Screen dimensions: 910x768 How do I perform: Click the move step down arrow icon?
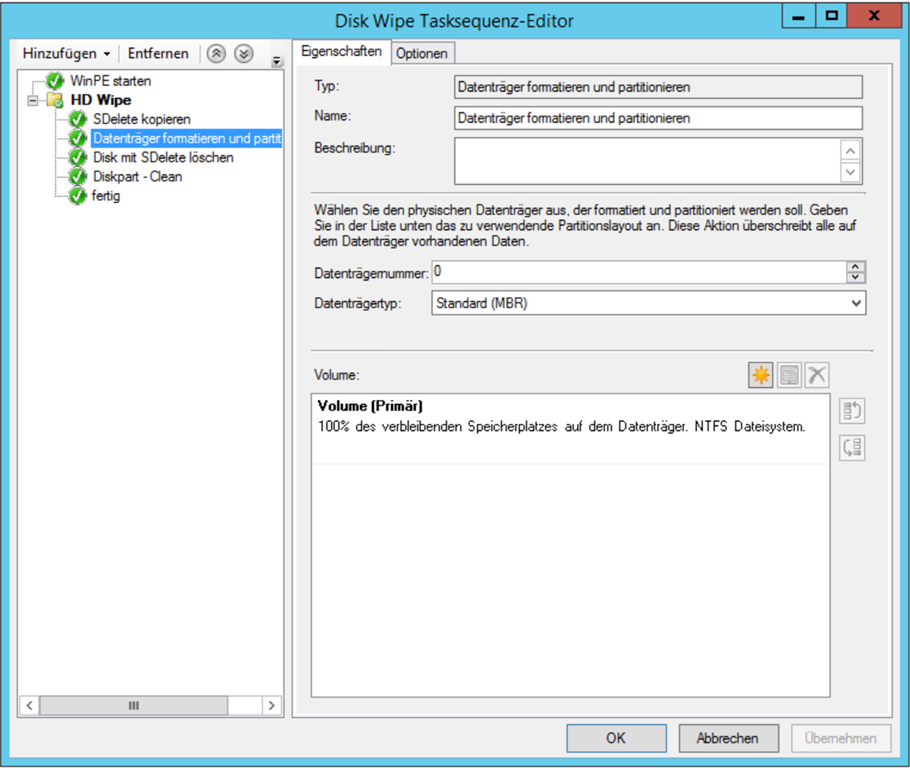243,54
